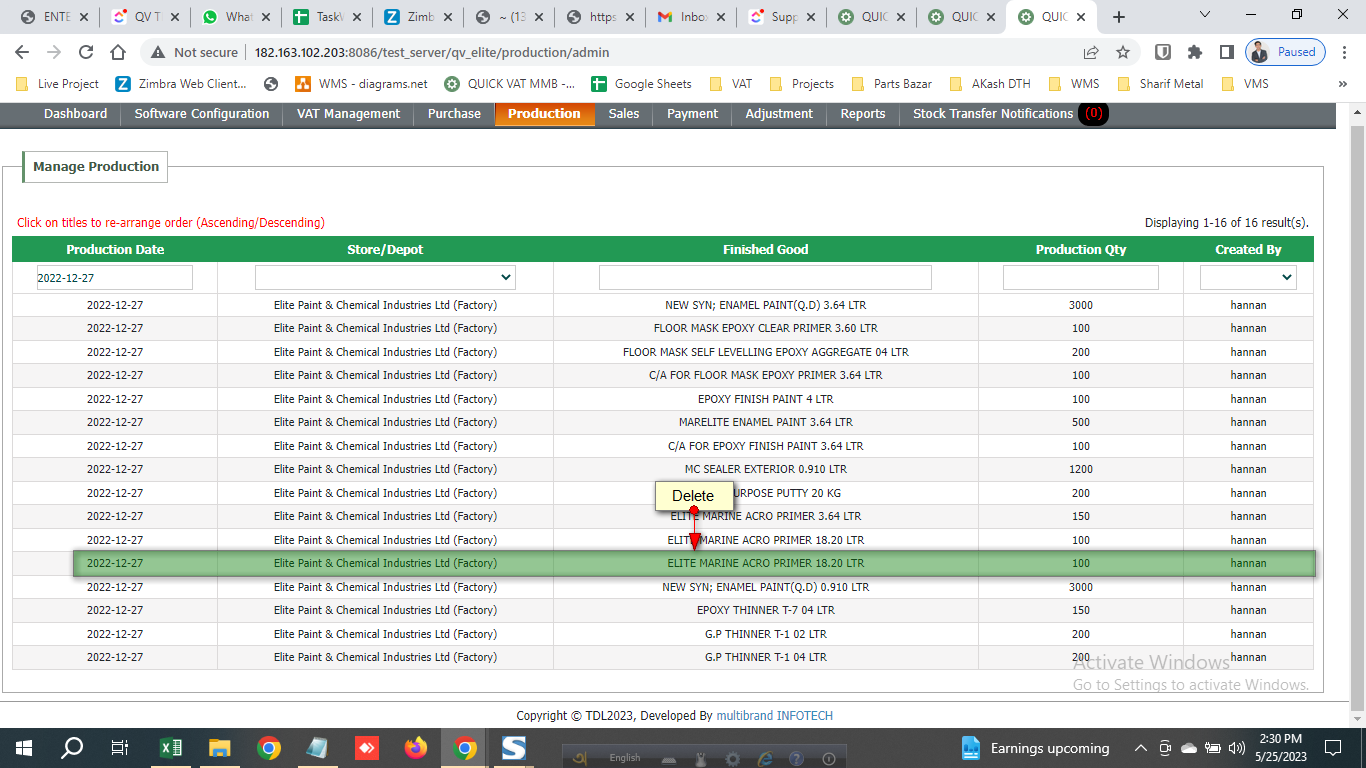The width and height of the screenshot is (1366, 768).
Task: Open the Sharif Metal bookmark folder
Action: coord(1160,84)
